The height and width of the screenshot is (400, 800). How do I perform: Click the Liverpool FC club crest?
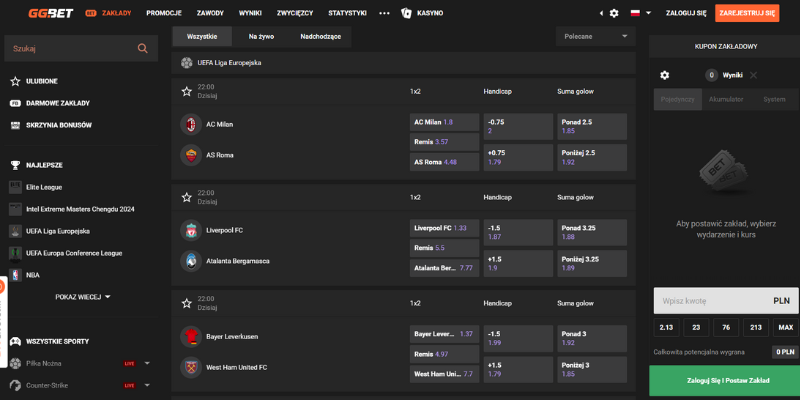pyautogui.click(x=189, y=229)
